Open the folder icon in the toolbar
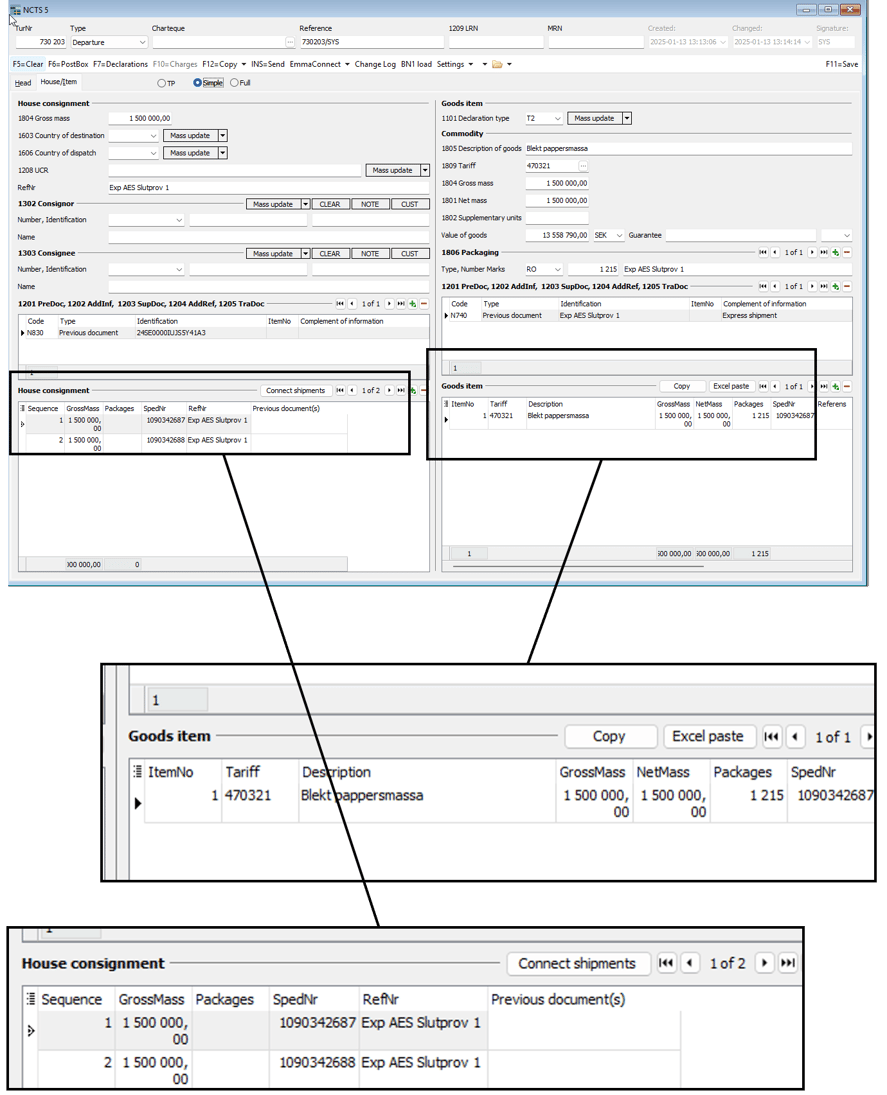The width and height of the screenshot is (887, 1095). (497, 64)
